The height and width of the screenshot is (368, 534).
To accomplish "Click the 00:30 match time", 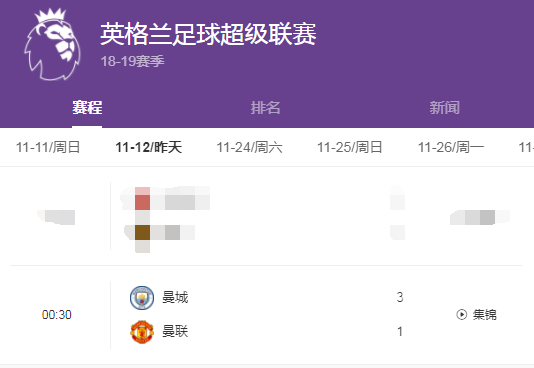I will [x=57, y=315].
